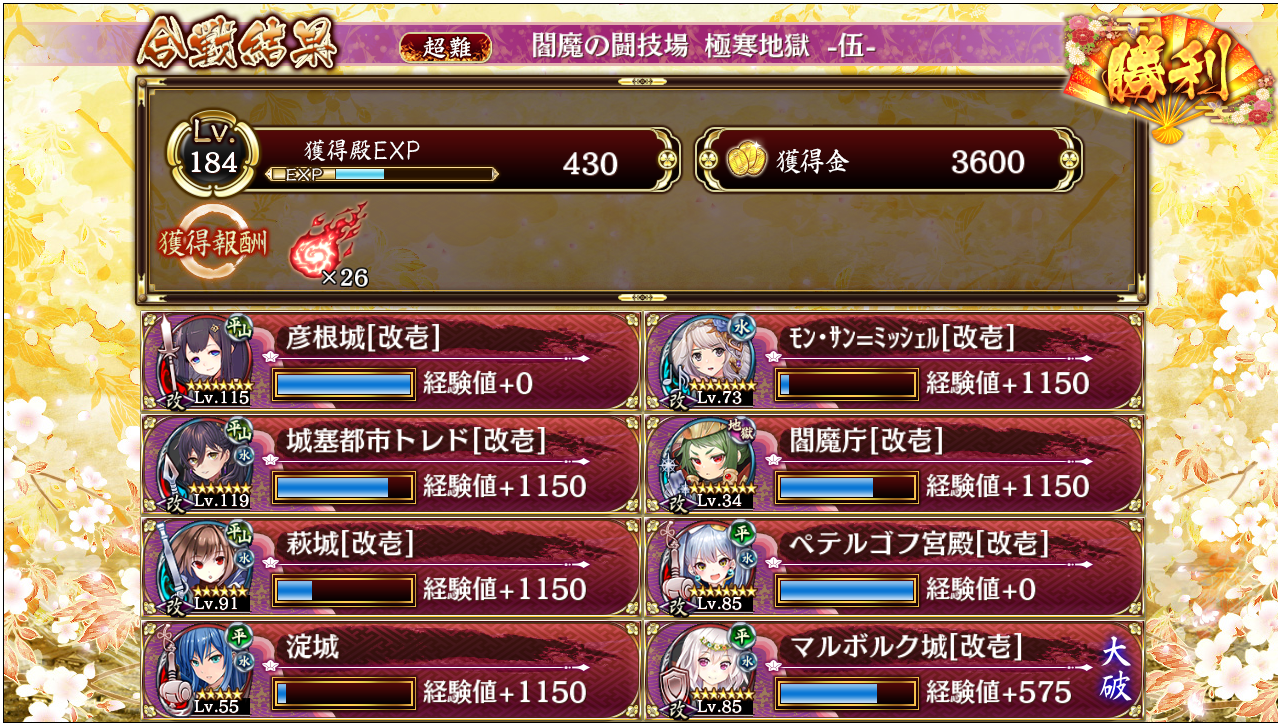
Task: Click the 獲得殿EXP progress bar
Action: [x=383, y=174]
